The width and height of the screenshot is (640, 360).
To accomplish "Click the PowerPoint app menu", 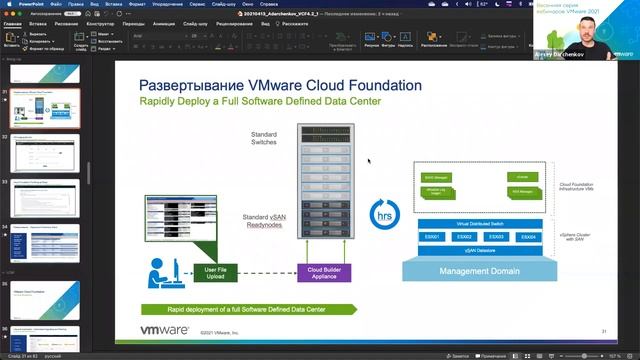I will 31,4.
